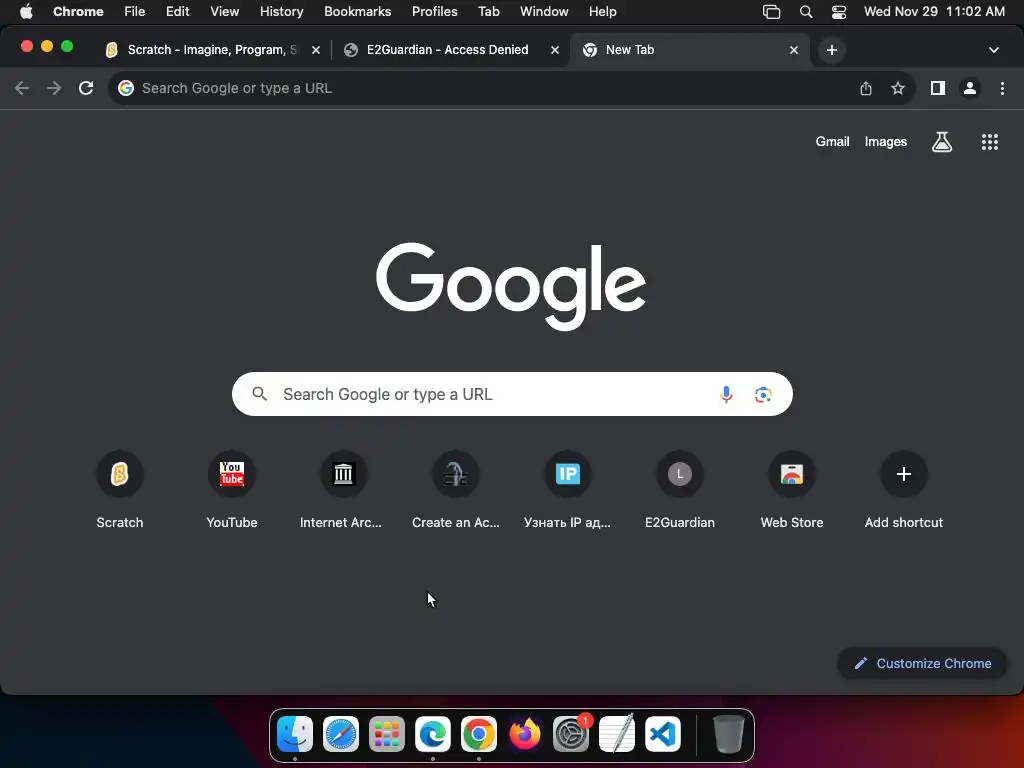Open a new tab with plus button
The image size is (1024, 768).
[x=832, y=50]
